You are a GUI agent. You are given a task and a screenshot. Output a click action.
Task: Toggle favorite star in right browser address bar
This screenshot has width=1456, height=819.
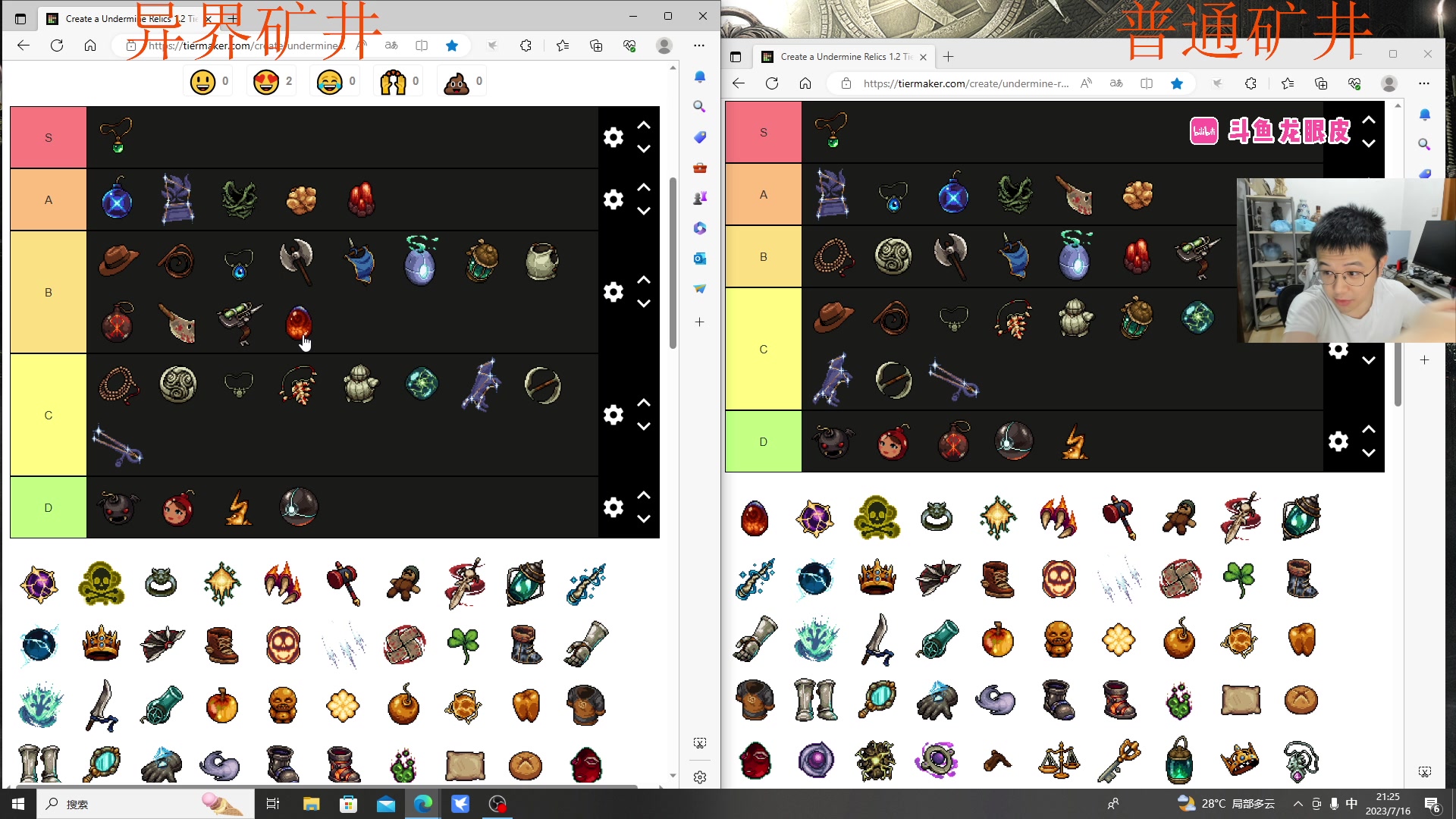(x=1177, y=83)
